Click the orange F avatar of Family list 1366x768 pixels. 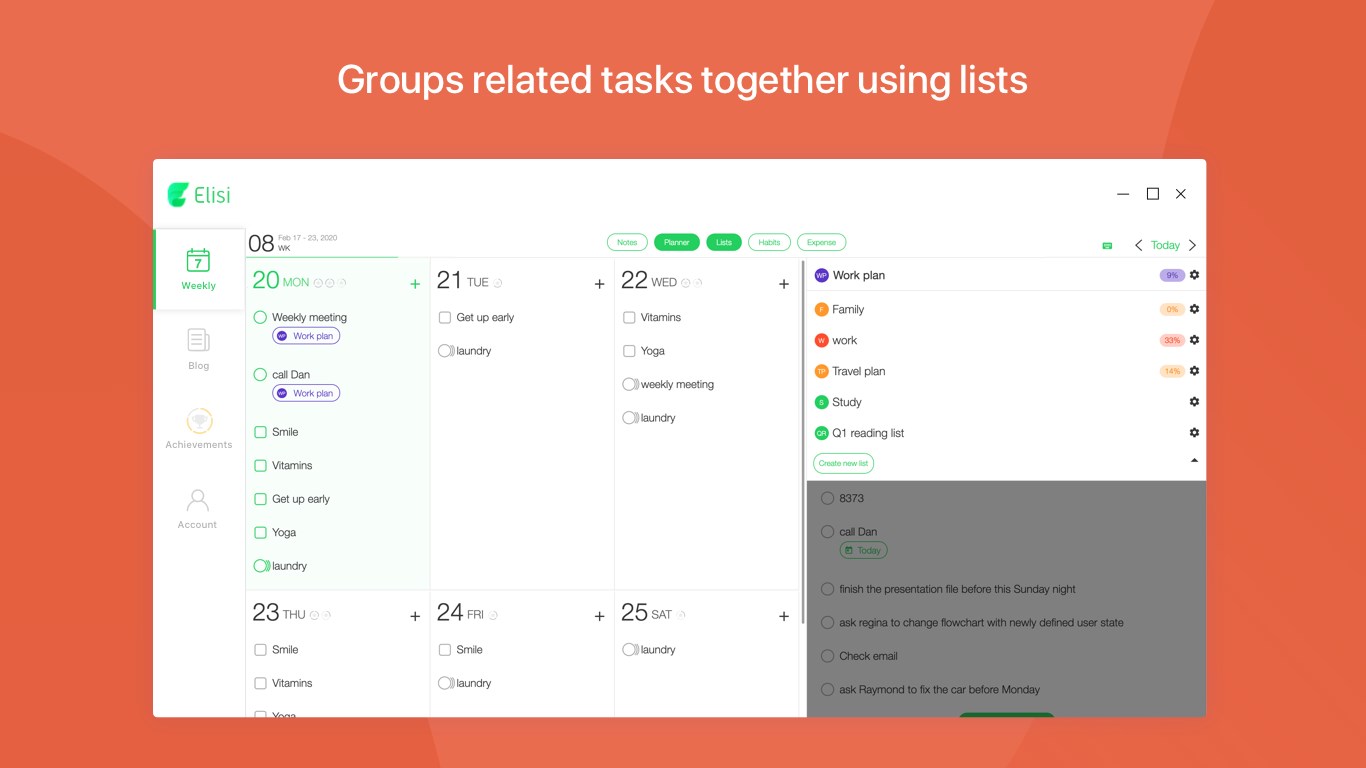point(821,309)
